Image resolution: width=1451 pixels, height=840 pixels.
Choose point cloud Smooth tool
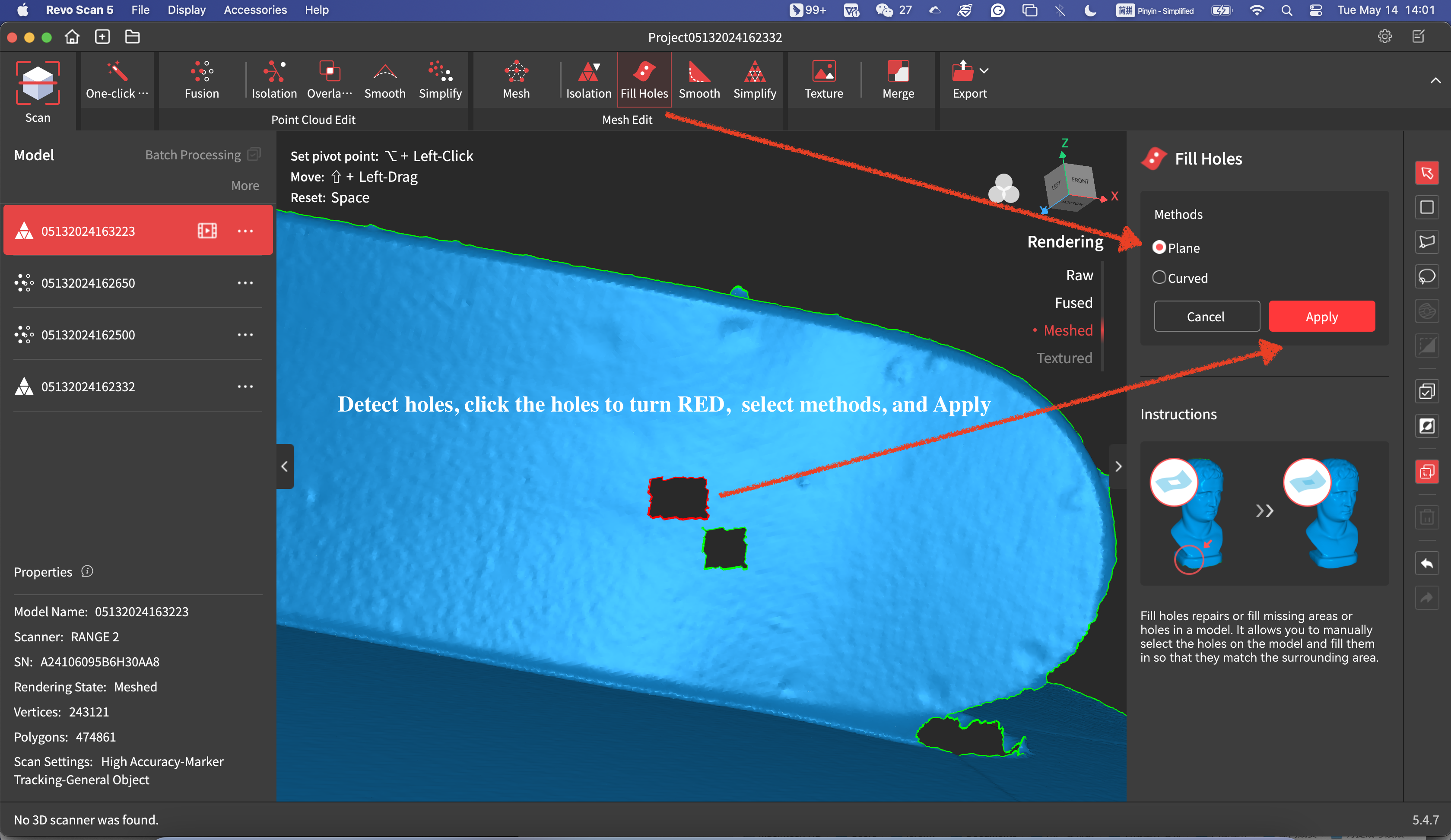(x=384, y=79)
